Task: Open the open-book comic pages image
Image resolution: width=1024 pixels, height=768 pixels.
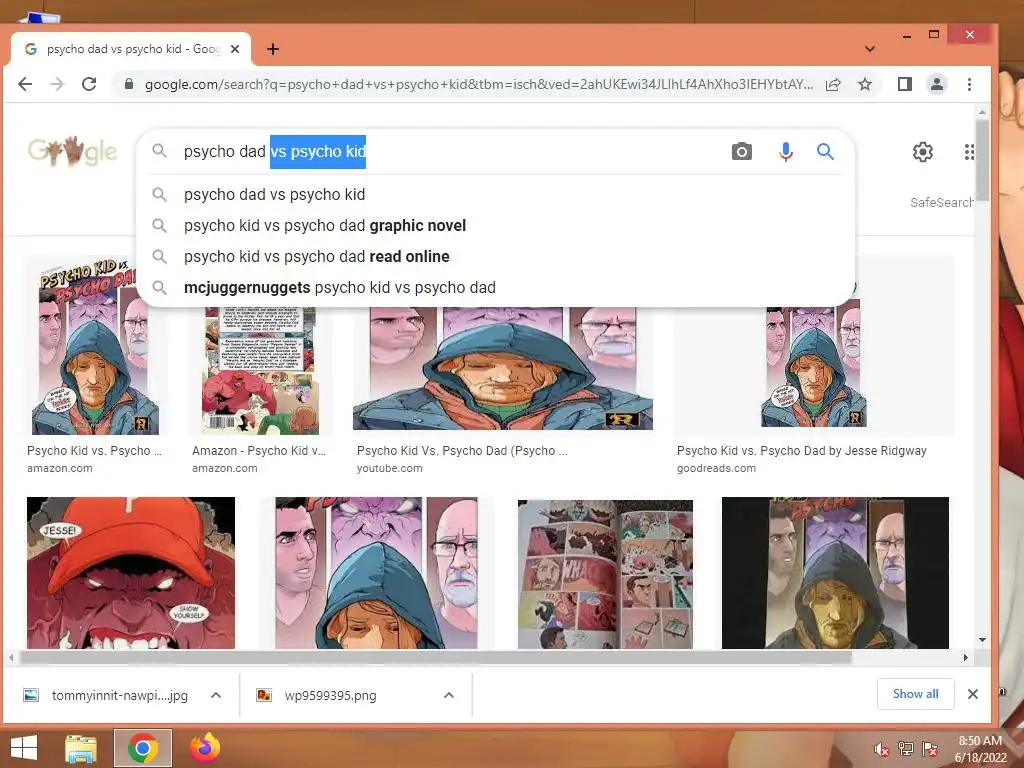Action: pos(605,575)
